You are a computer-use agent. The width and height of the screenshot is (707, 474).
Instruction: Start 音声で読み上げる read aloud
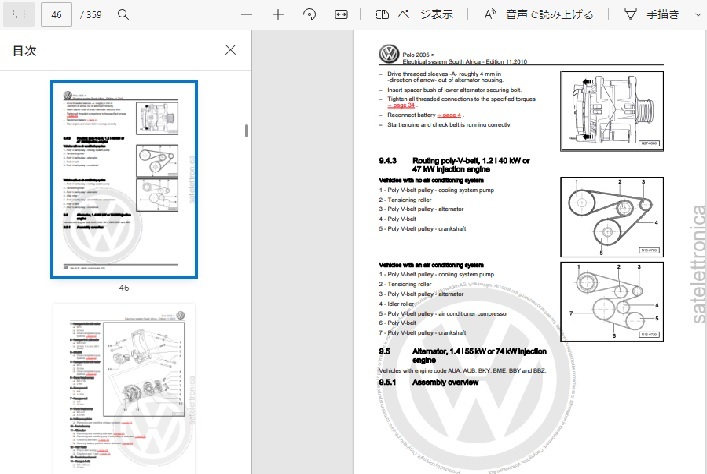539,14
